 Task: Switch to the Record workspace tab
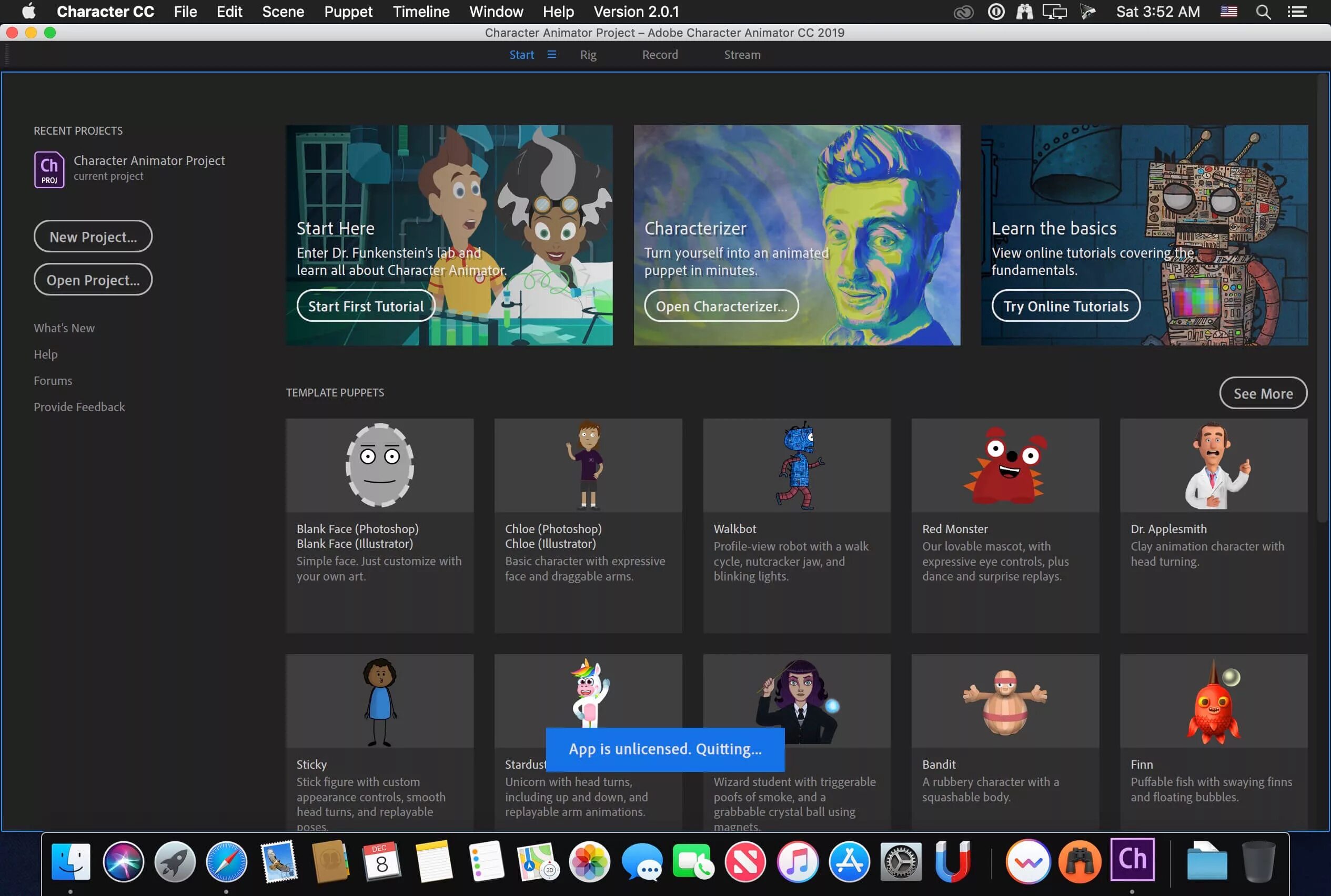point(660,55)
